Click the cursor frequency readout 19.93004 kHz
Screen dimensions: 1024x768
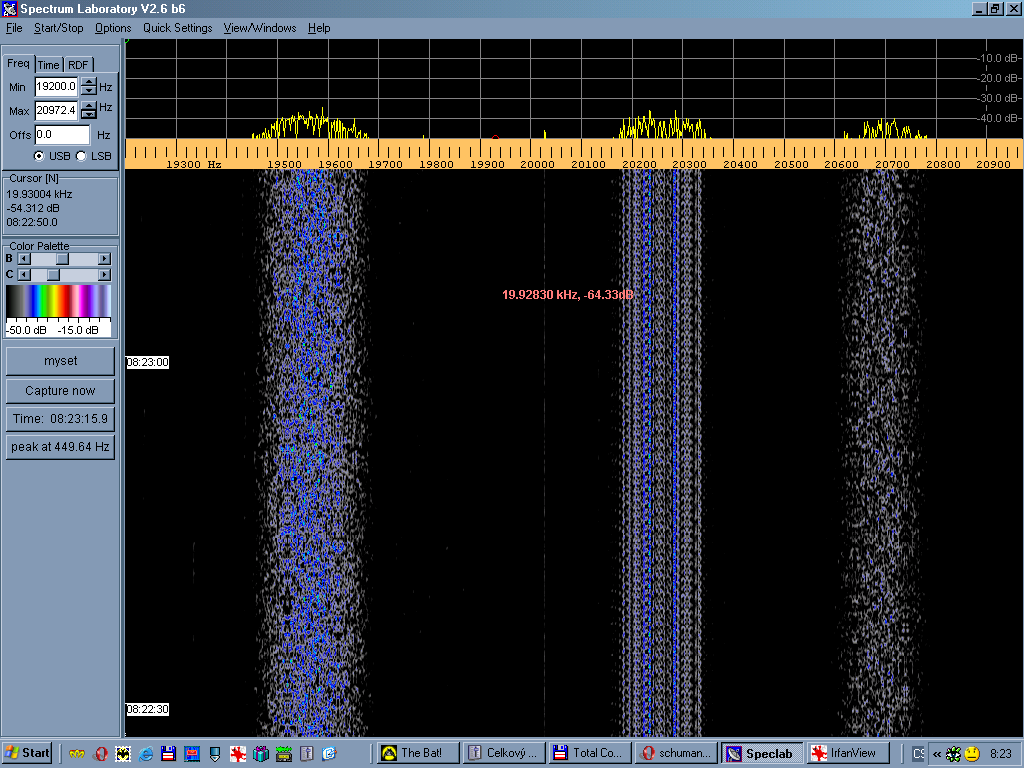tap(39, 194)
